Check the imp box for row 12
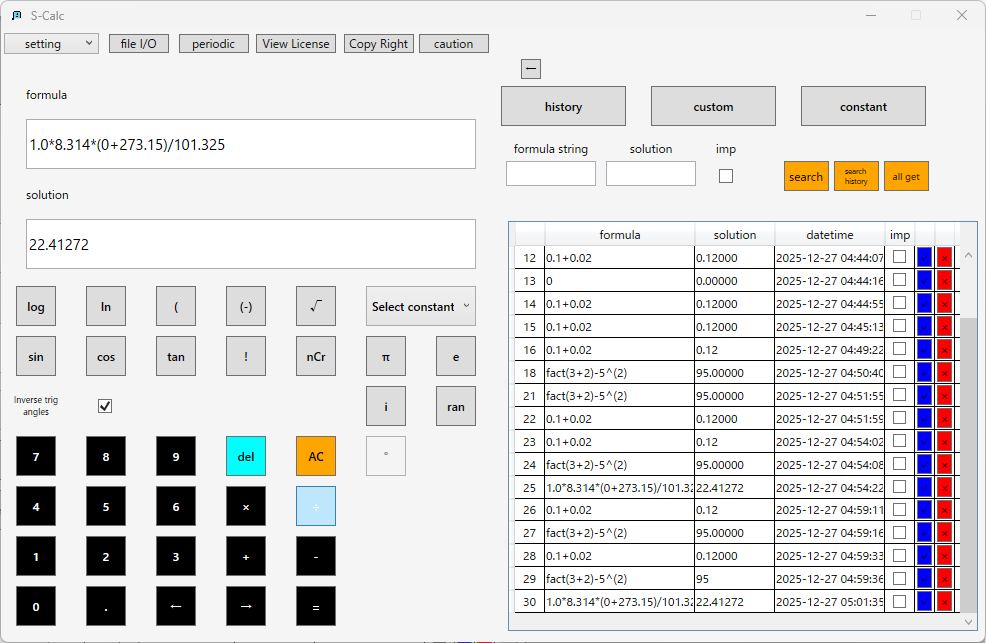Screen dimensions: 986x643 pyautogui.click(x=900, y=256)
